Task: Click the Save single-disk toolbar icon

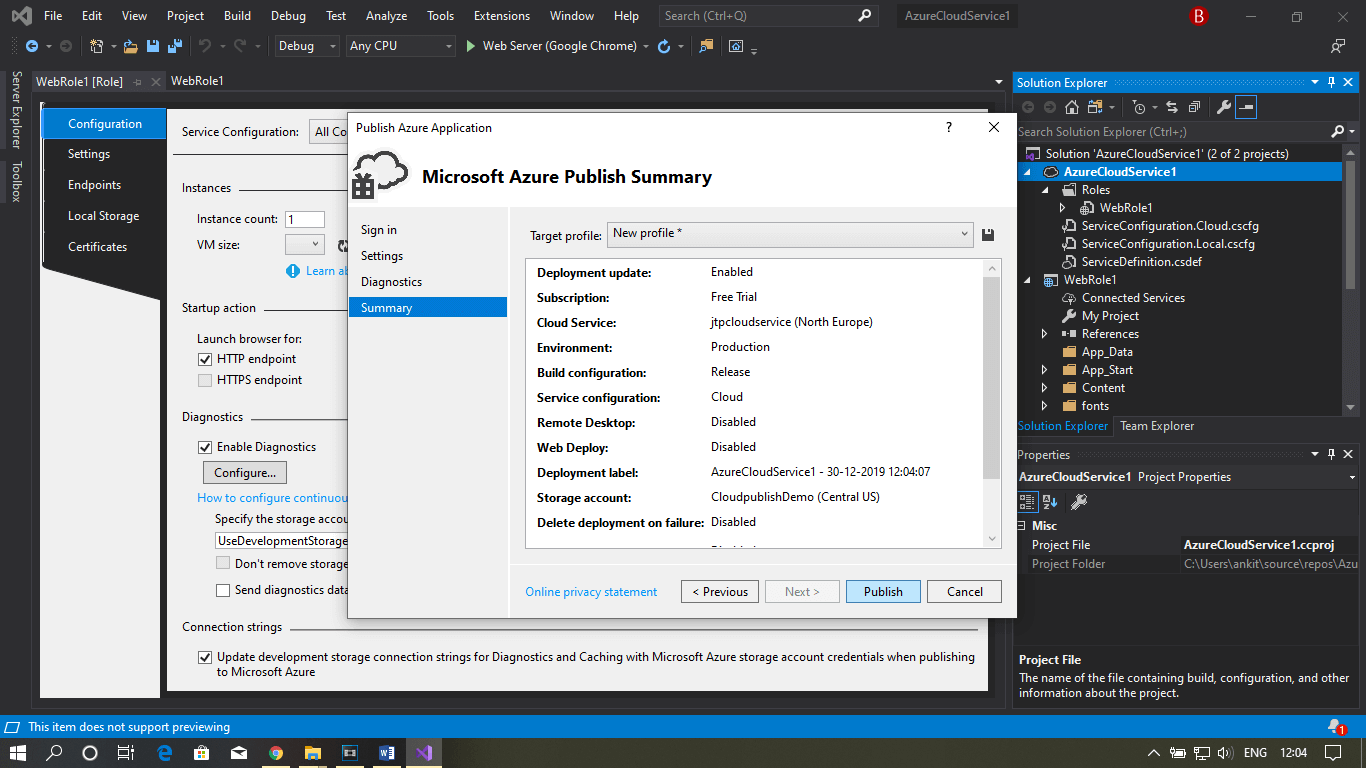Action: tap(153, 46)
